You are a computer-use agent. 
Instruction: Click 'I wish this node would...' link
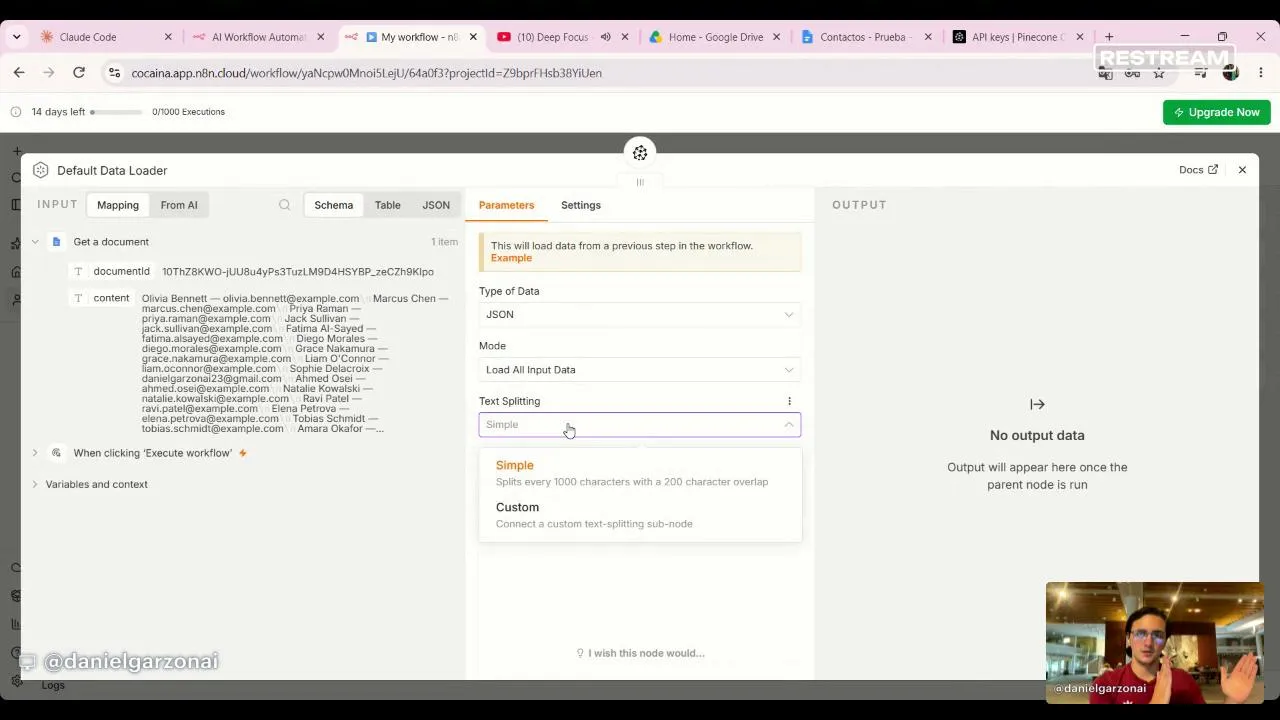641,653
